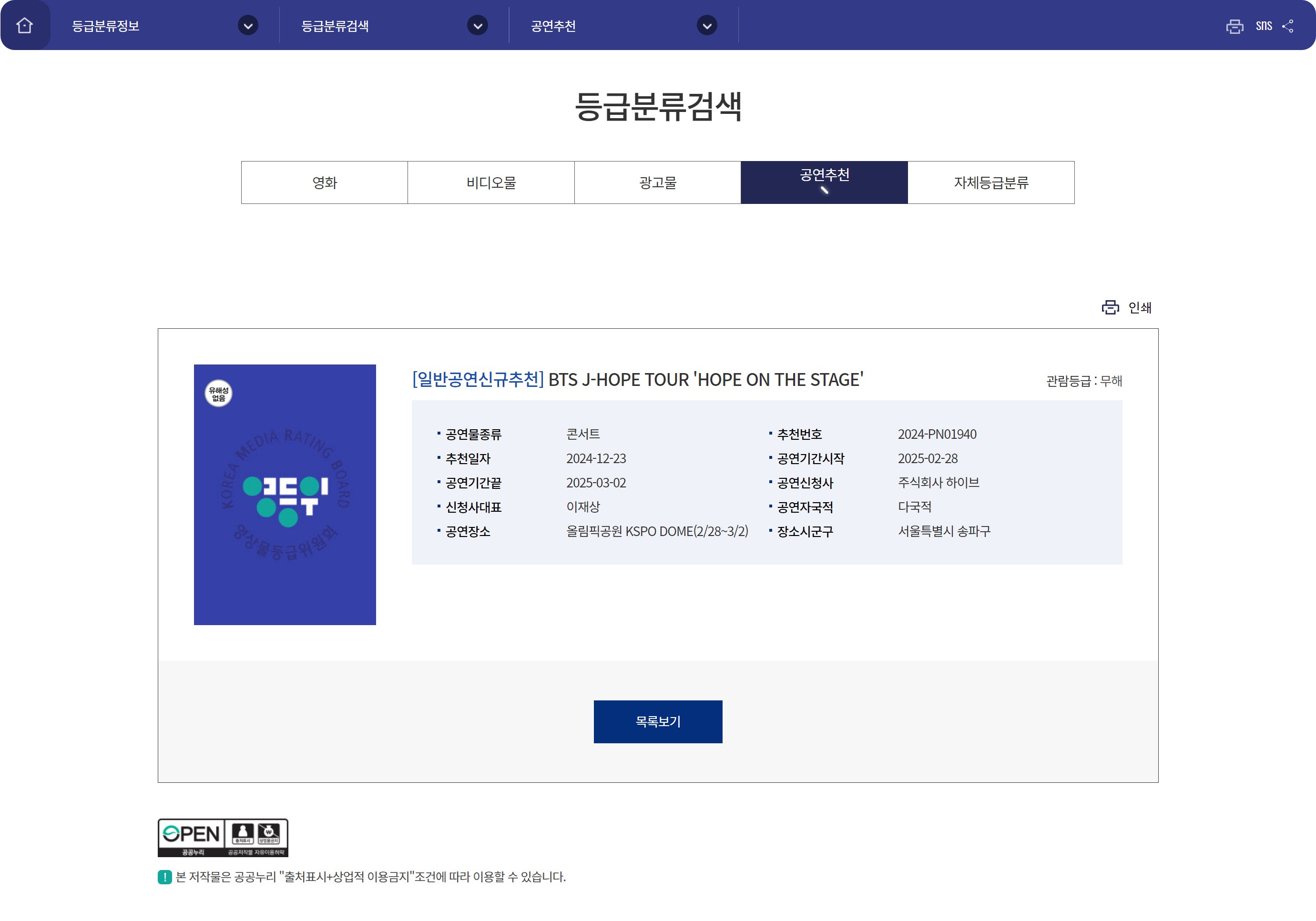Expand the 공연추천 dropdown arrow in top bar
Image resolution: width=1316 pixels, height=921 pixels.
click(707, 25)
